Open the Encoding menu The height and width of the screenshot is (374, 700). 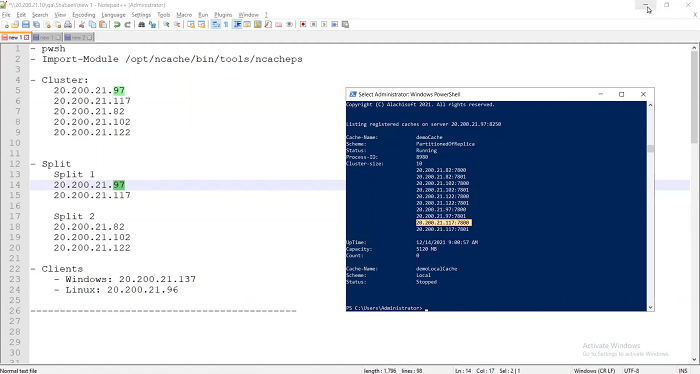(83, 15)
